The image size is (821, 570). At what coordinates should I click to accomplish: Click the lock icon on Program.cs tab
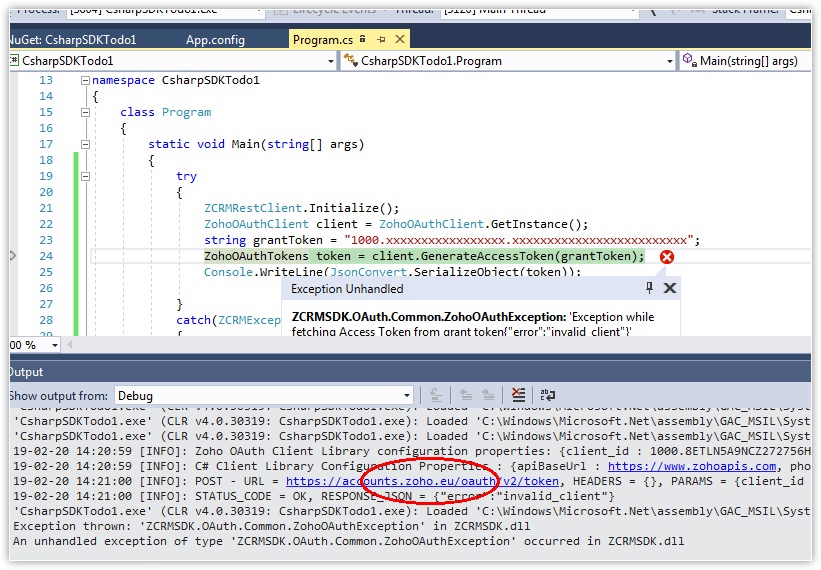[363, 39]
